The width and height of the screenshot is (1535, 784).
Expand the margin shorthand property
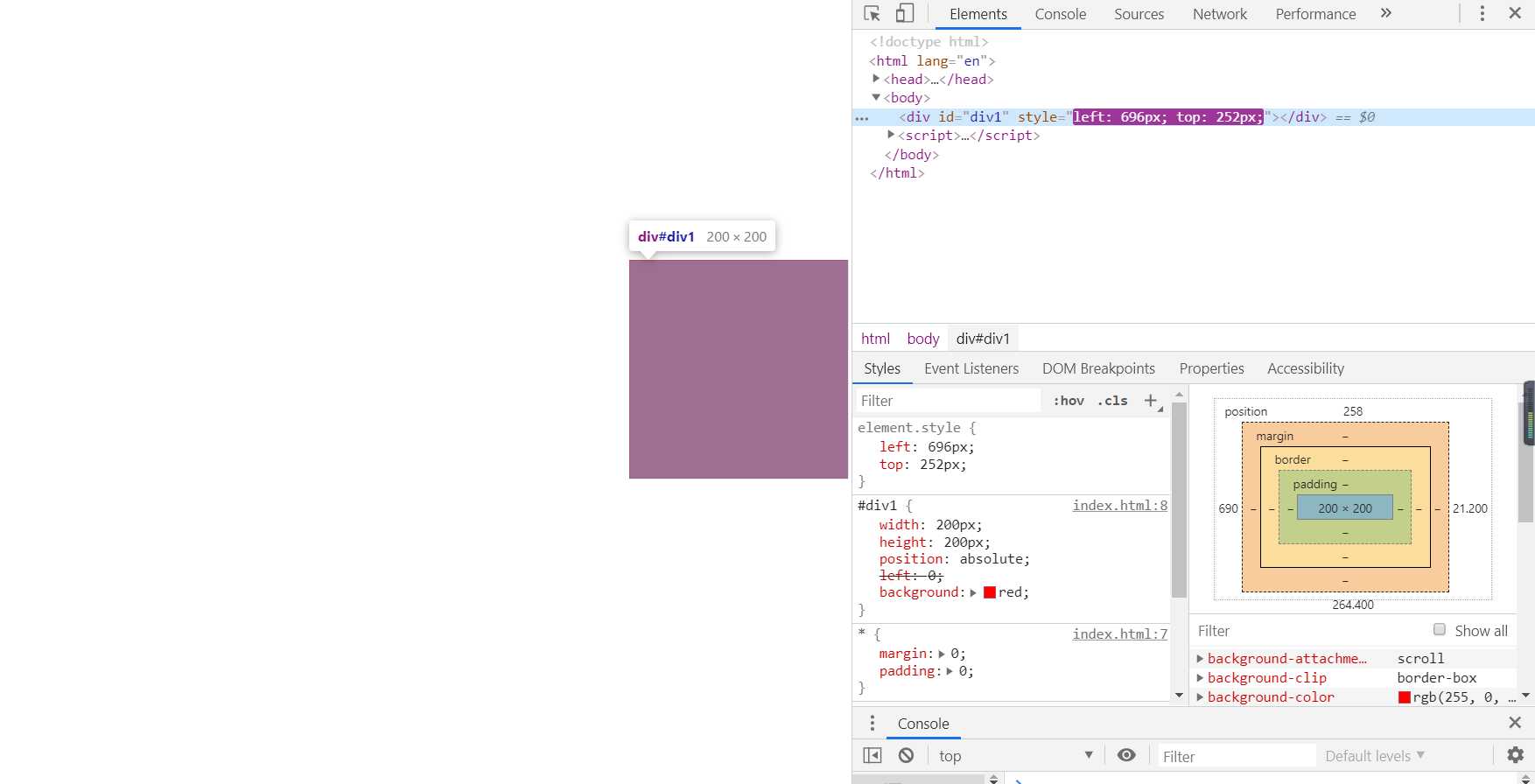[x=942, y=654]
